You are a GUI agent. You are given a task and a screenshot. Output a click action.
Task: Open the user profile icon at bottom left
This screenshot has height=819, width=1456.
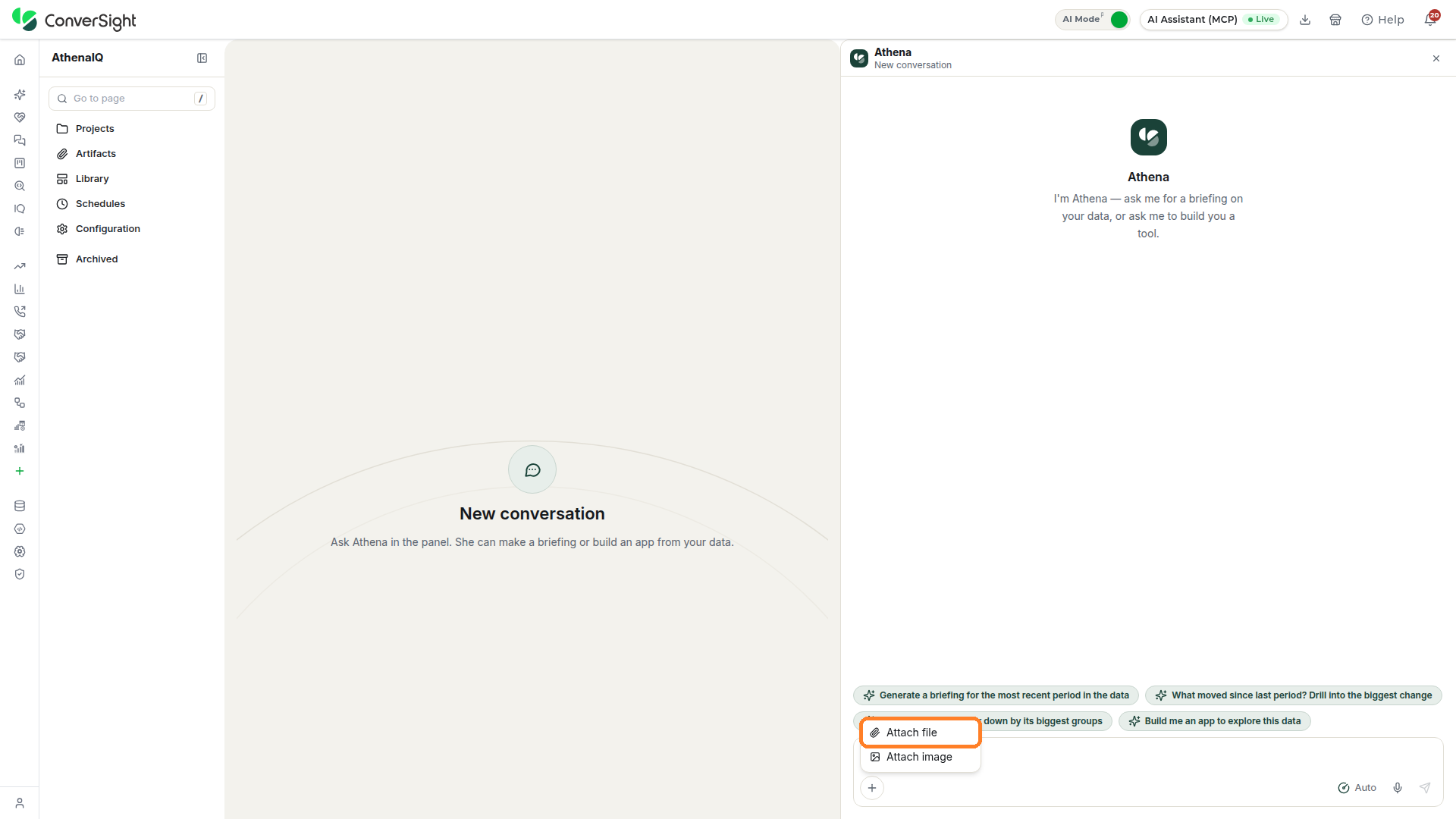point(20,803)
